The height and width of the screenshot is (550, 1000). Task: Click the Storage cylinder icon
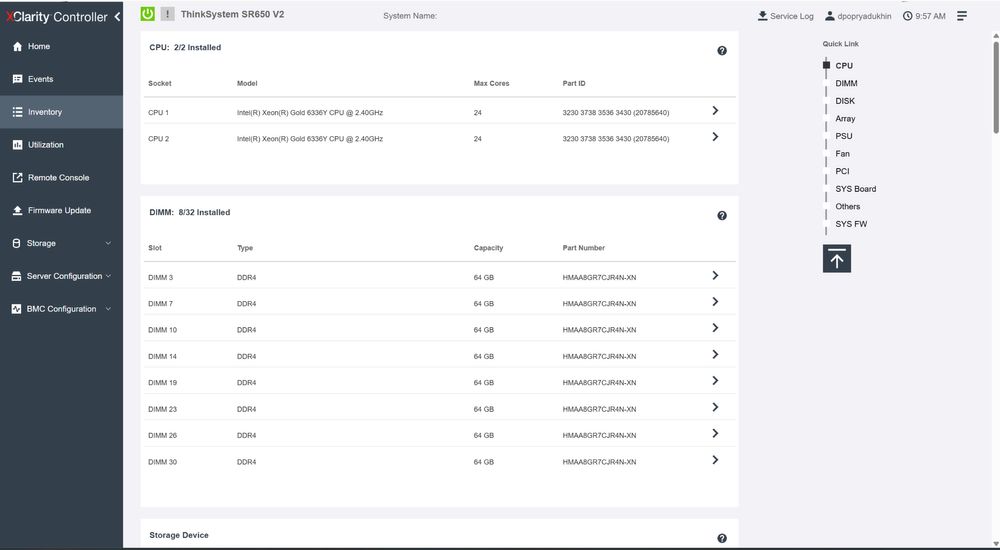(17, 243)
